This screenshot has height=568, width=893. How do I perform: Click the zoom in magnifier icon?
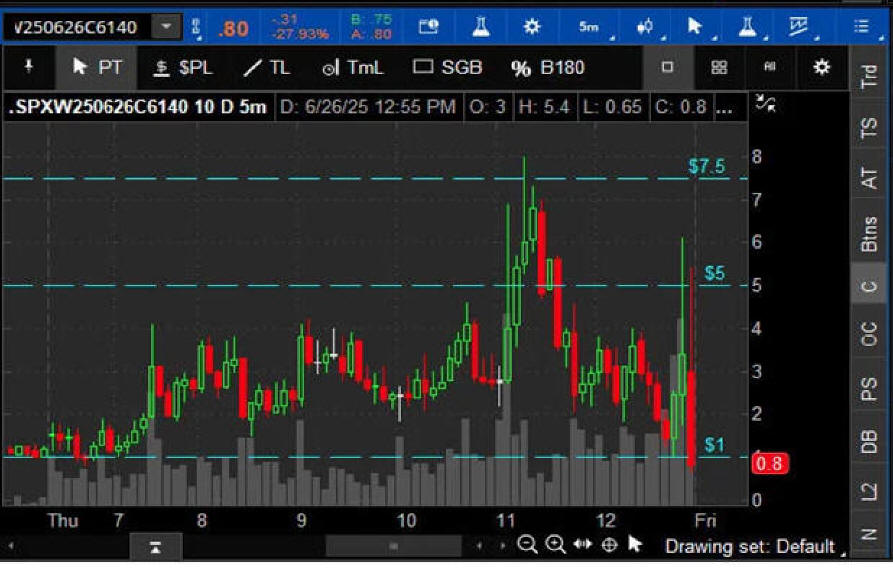[x=555, y=545]
